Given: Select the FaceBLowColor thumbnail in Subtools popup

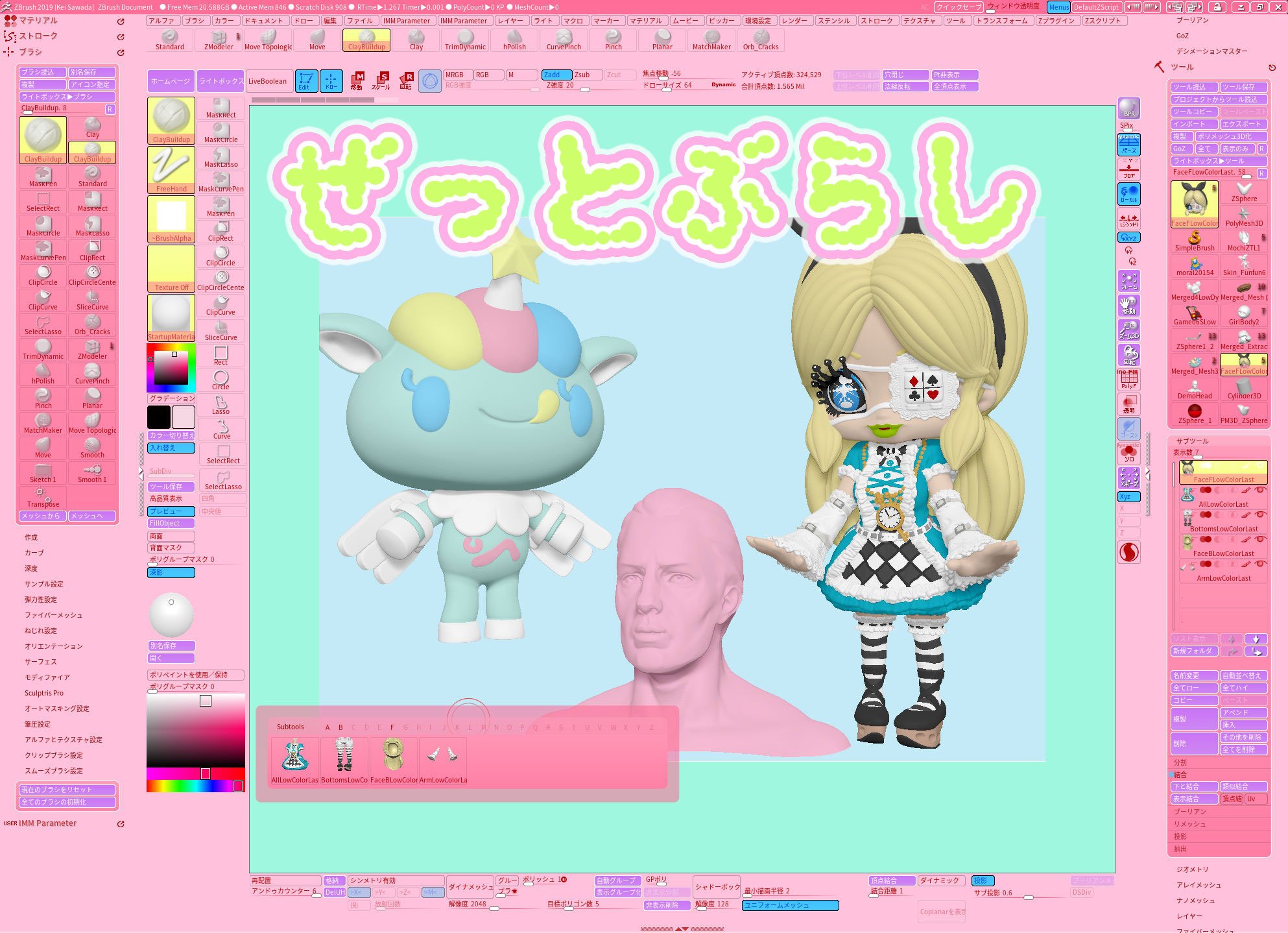Looking at the screenshot, I should tap(394, 761).
